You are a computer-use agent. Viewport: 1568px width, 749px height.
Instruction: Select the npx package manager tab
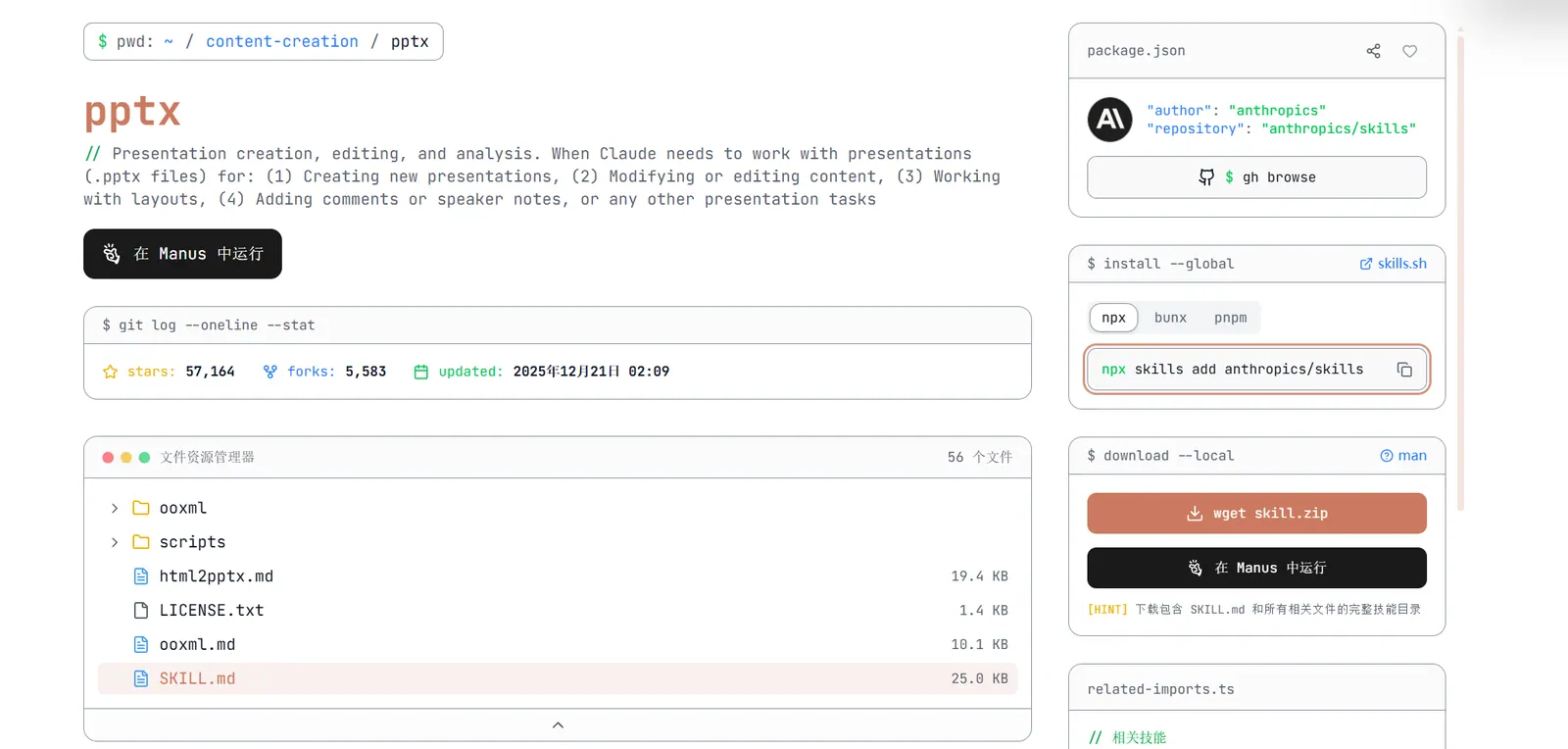pos(1113,318)
